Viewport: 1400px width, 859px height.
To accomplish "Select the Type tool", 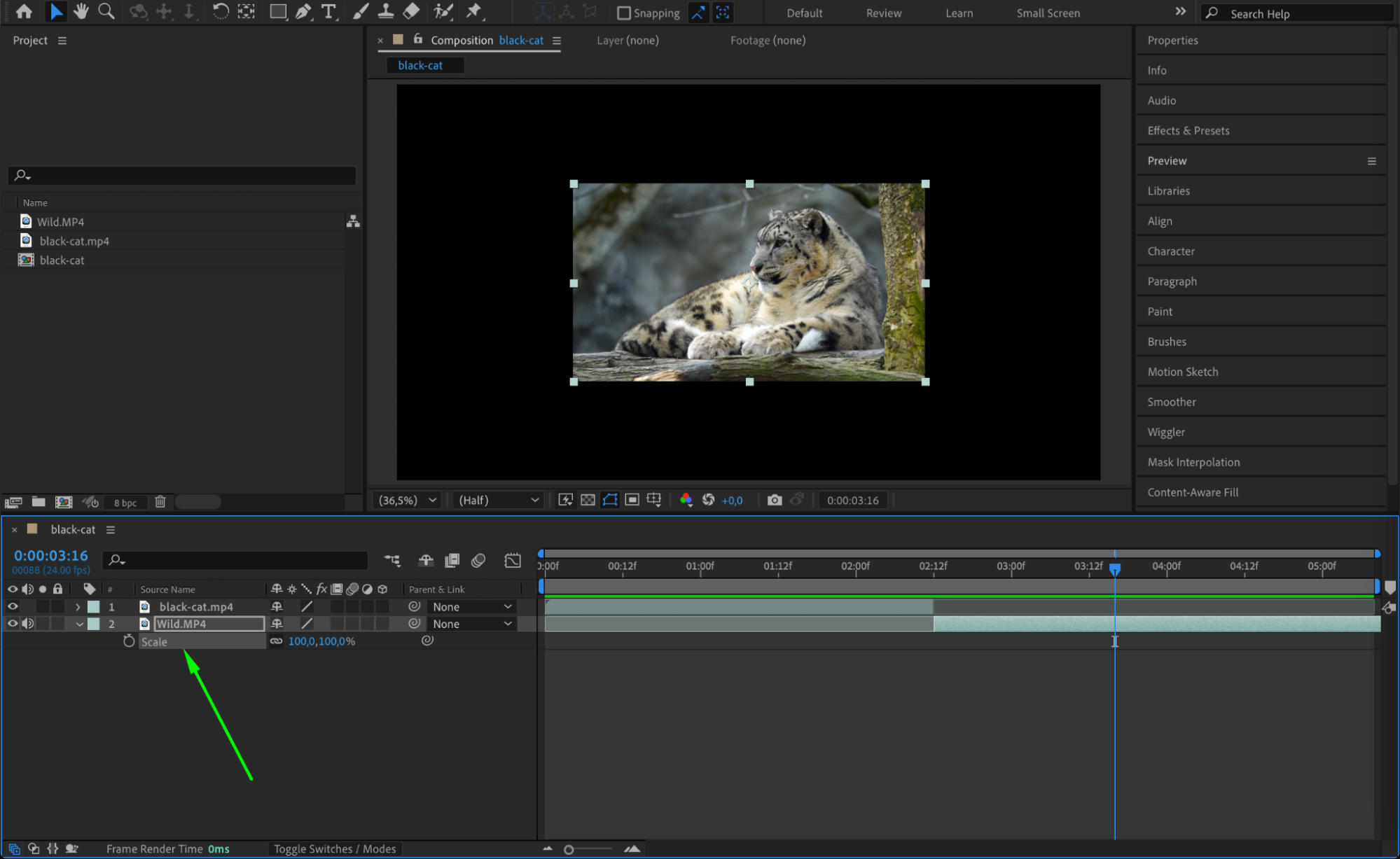I will click(328, 11).
